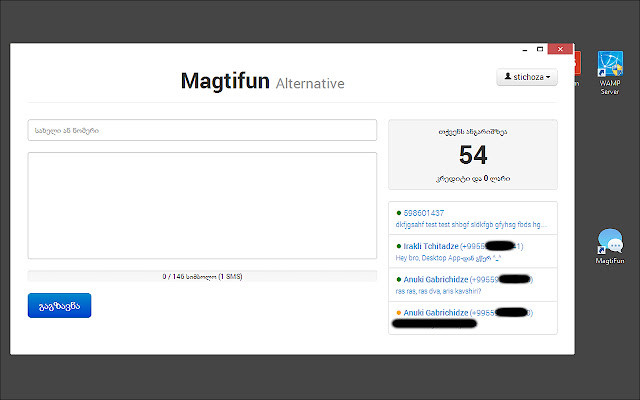640x400 pixels.
Task: Maximize the Magtifun window
Action: (x=540, y=49)
